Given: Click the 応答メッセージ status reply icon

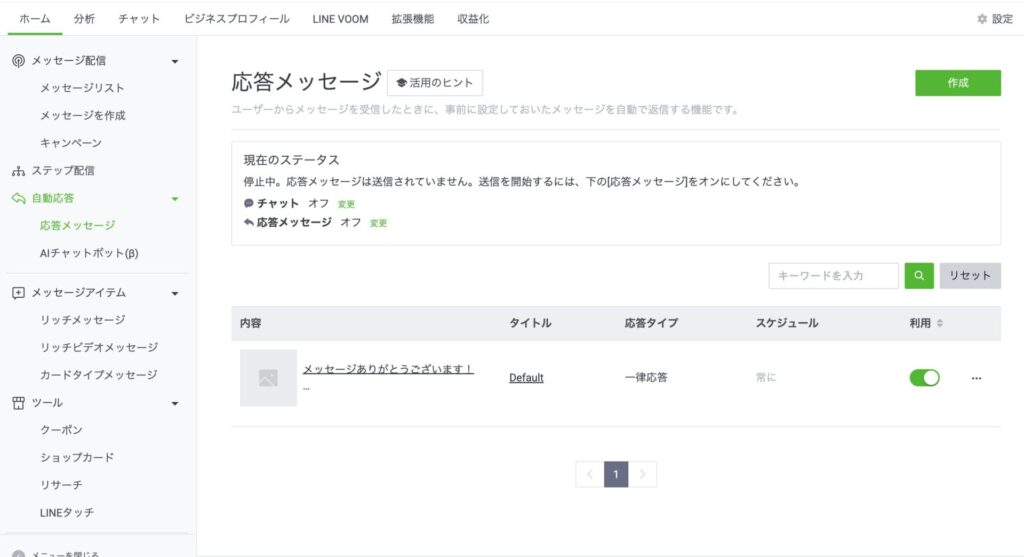Looking at the screenshot, I should [x=248, y=223].
